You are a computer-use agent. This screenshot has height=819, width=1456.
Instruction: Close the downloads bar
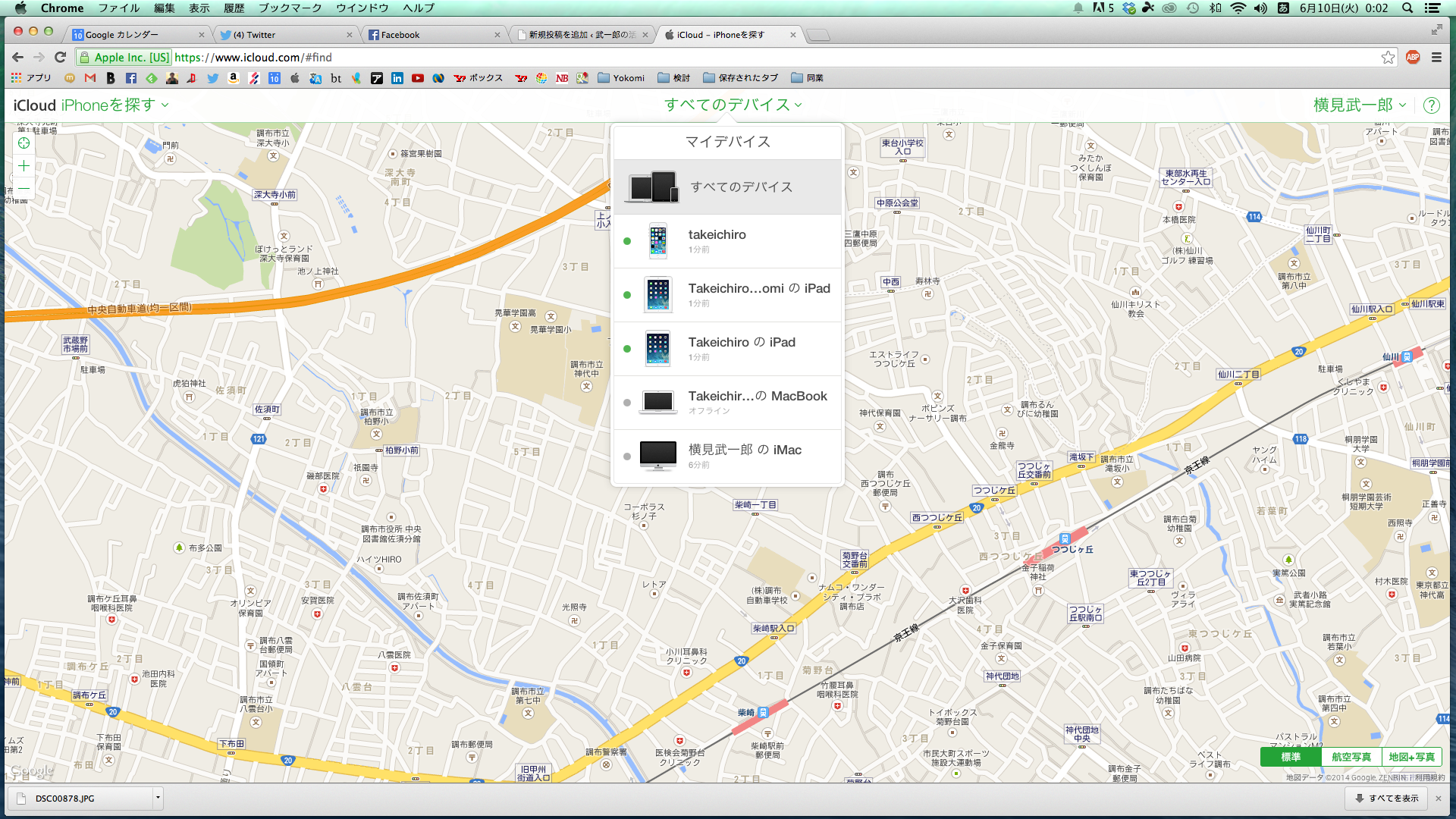tap(1439, 798)
